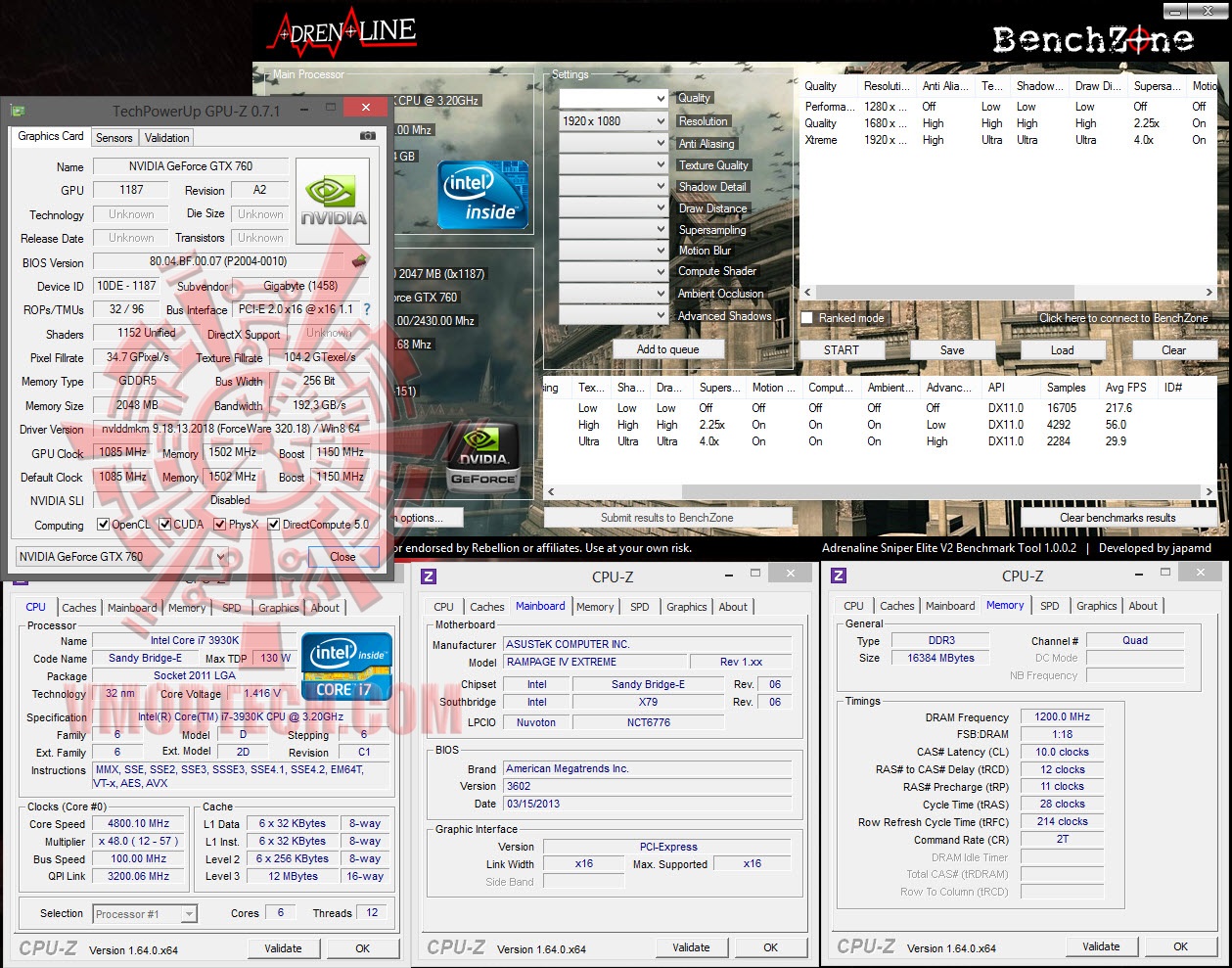Open the Texture Quality dropdown

[x=614, y=164]
